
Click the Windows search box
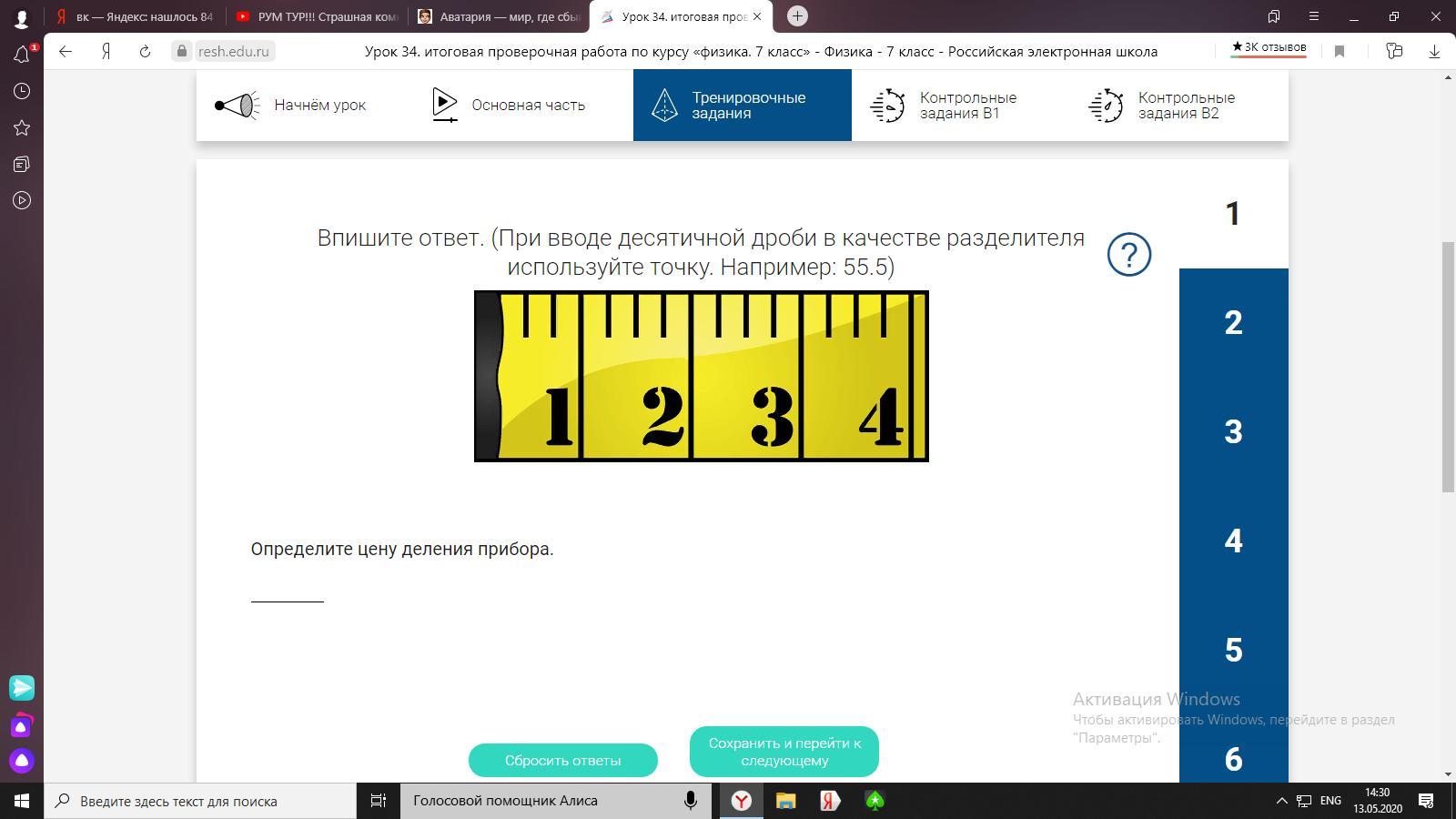(x=200, y=801)
